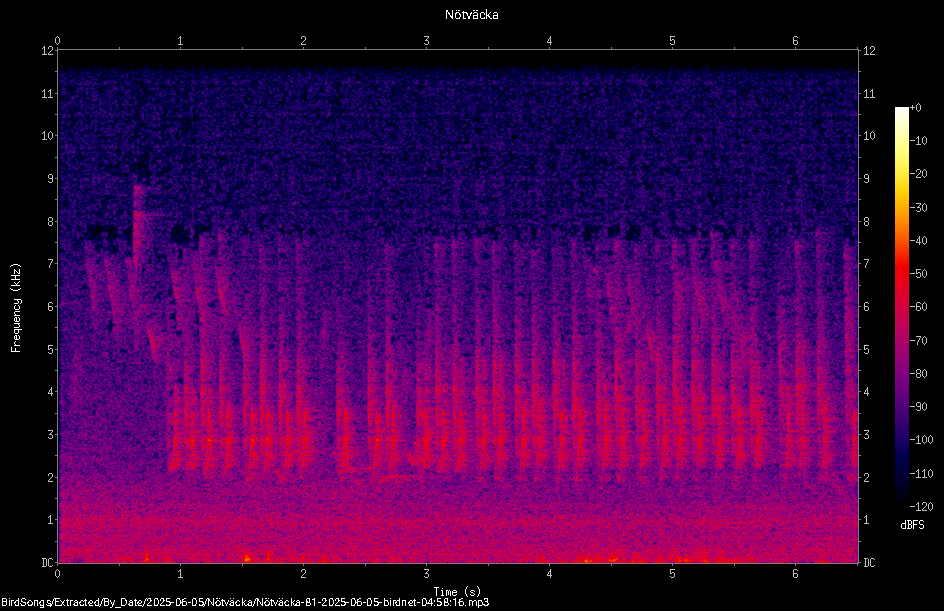Click the 10 kHz label on left axis
The width and height of the screenshot is (944, 611).
(x=48, y=135)
